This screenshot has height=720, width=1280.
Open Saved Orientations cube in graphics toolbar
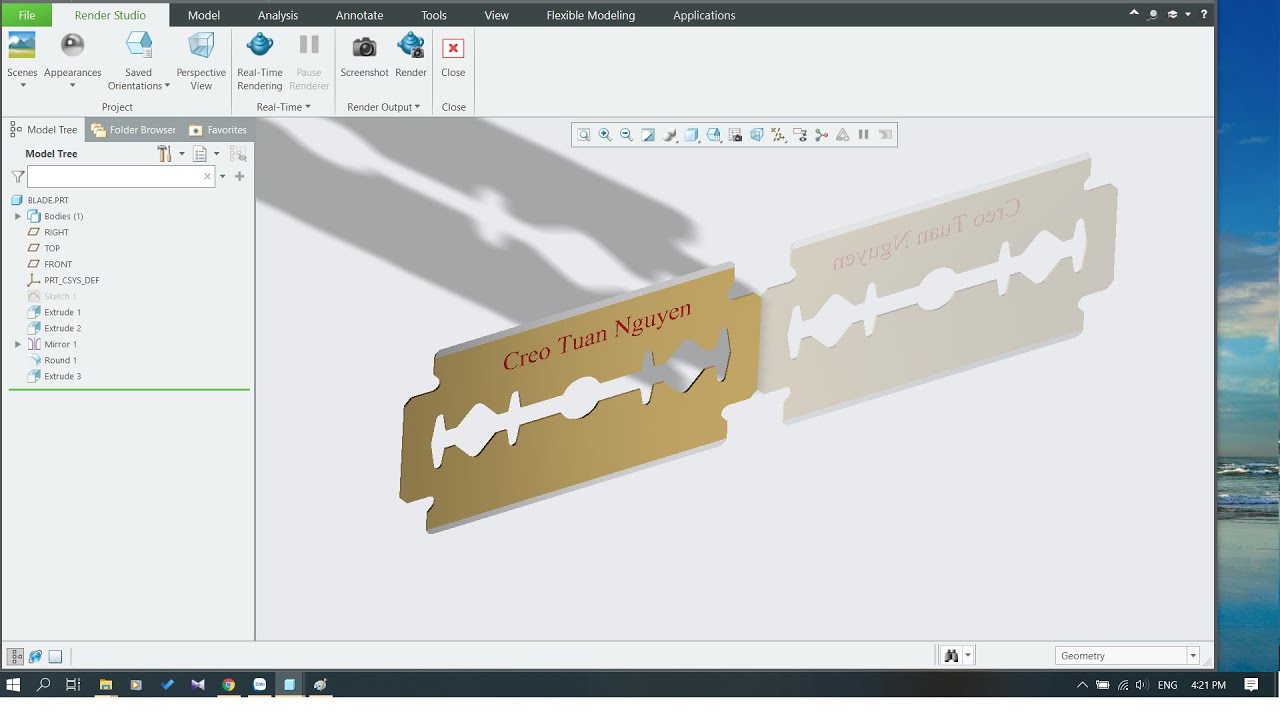714,135
